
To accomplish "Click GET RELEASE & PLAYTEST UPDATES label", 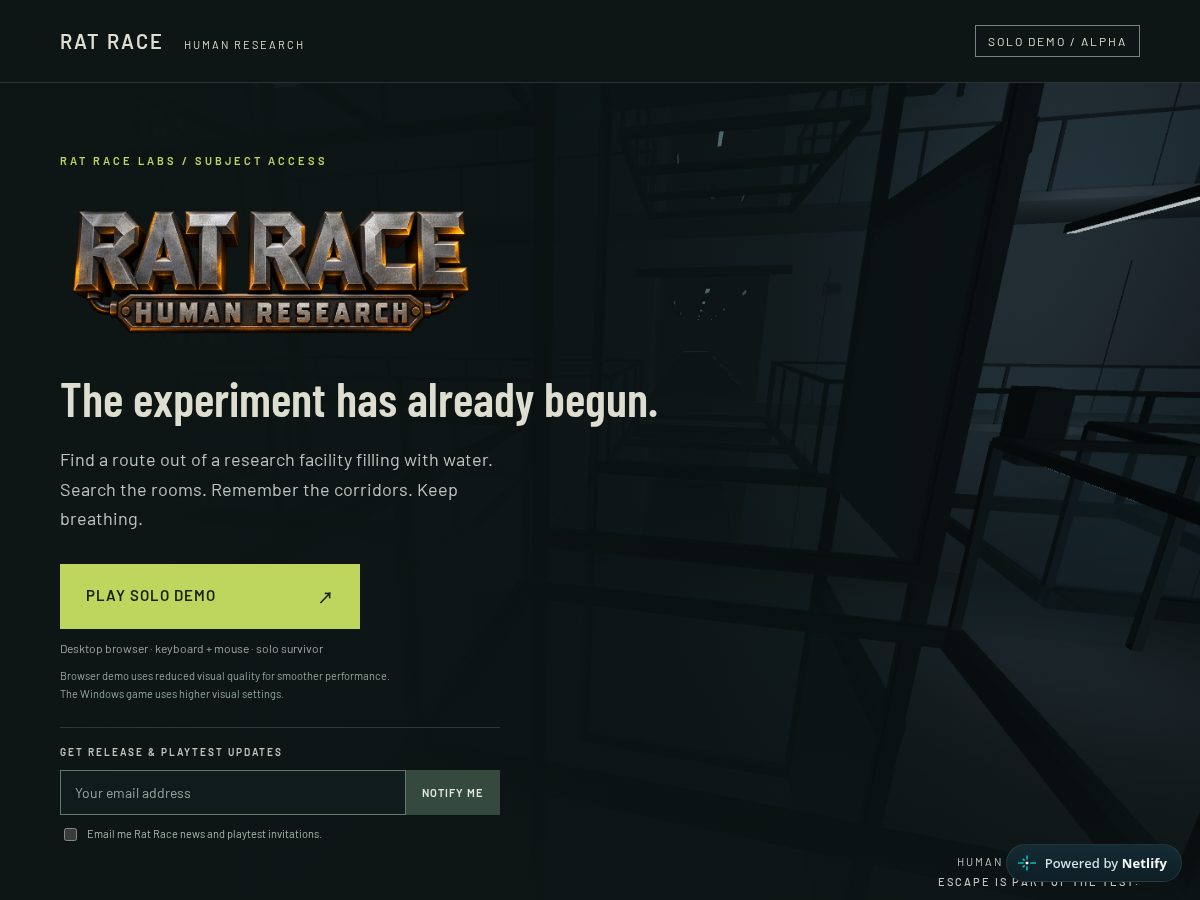I will click(x=171, y=752).
